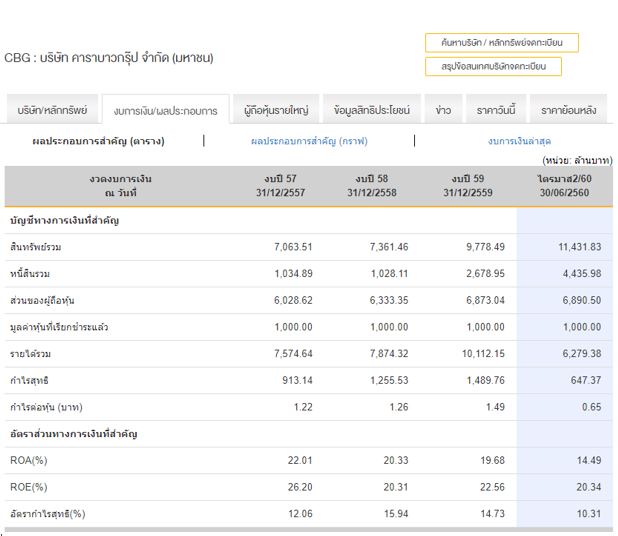This screenshot has width=618, height=536.
Task: Click the ค้นหาบริษัท / หลักทรัพย์จดทะเบียน button
Action: pos(501,43)
